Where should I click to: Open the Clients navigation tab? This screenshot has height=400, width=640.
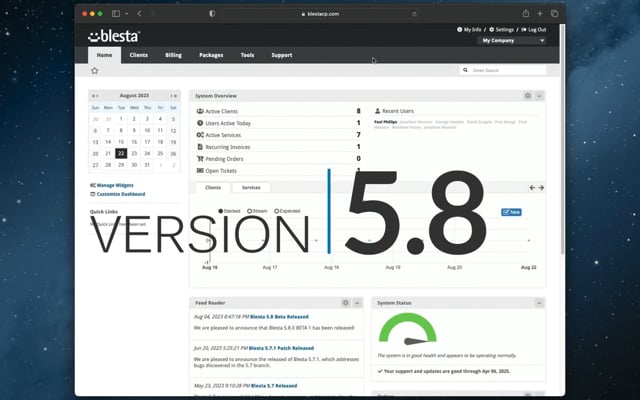point(139,55)
